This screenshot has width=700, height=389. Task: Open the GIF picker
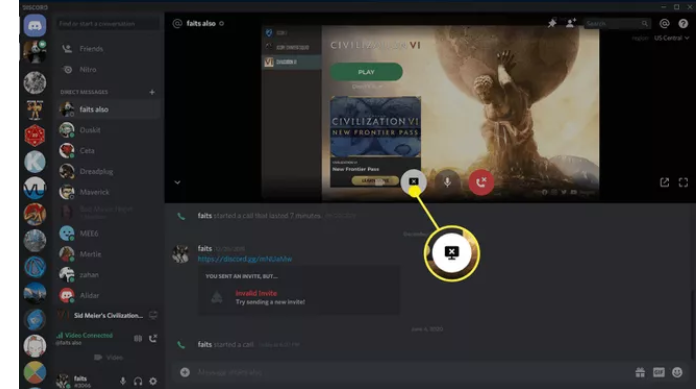click(658, 372)
